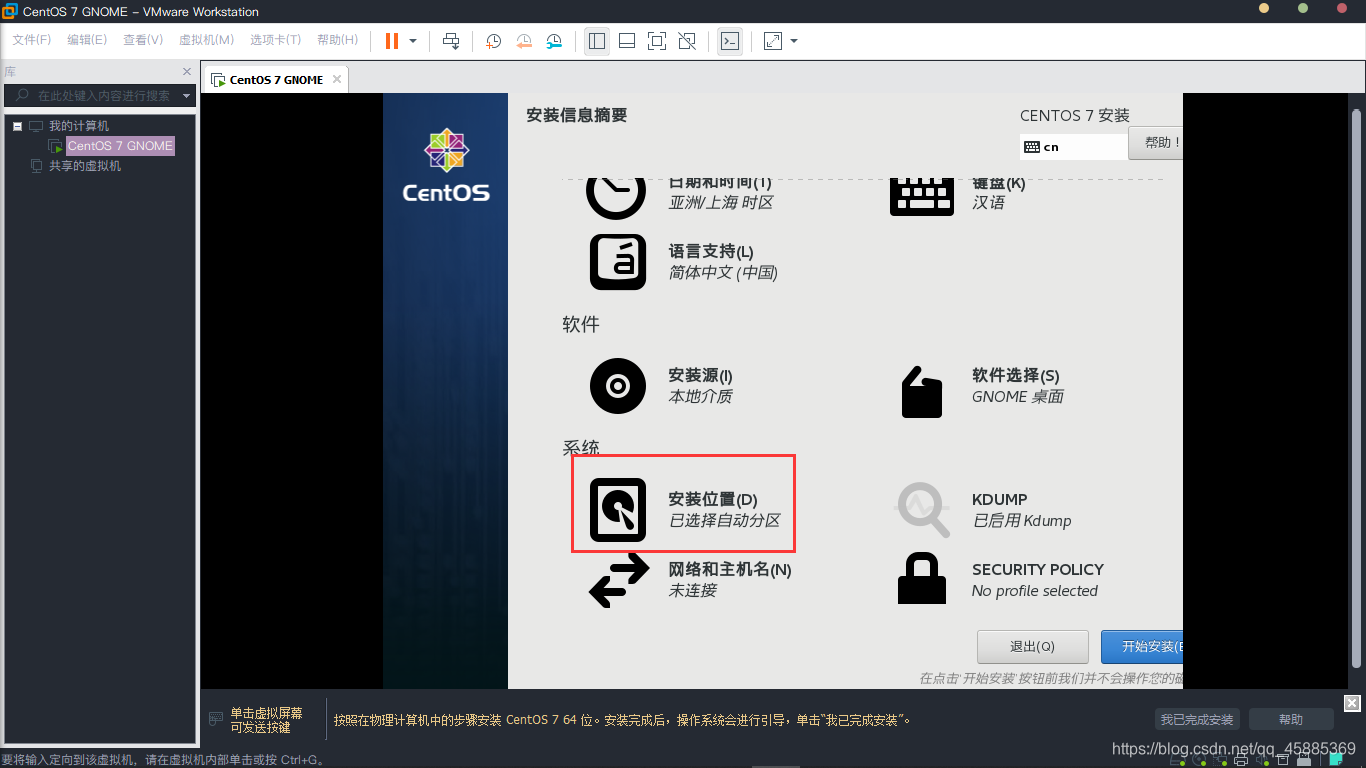Open the 帮助(H) menu
This screenshot has width=1366, height=768.
tap(337, 40)
